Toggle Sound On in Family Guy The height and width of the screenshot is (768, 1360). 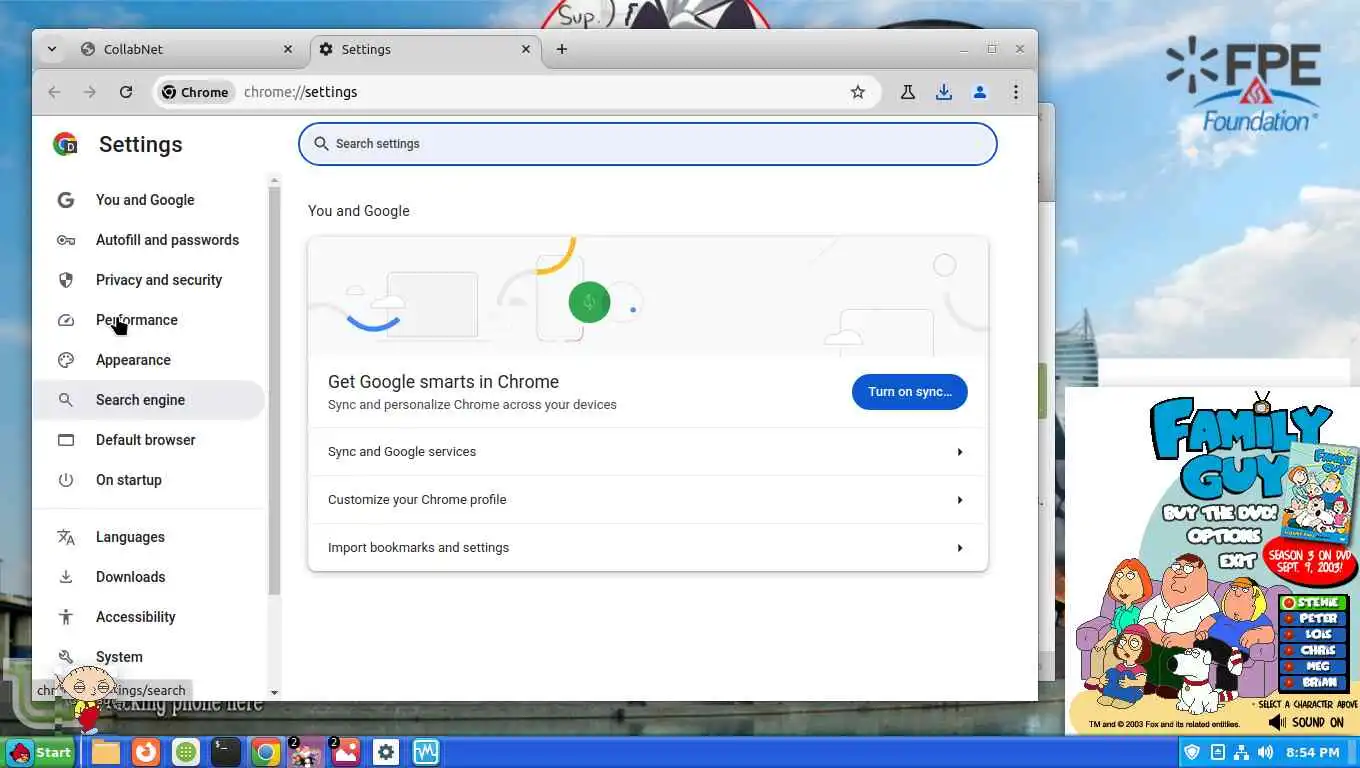pos(1307,722)
